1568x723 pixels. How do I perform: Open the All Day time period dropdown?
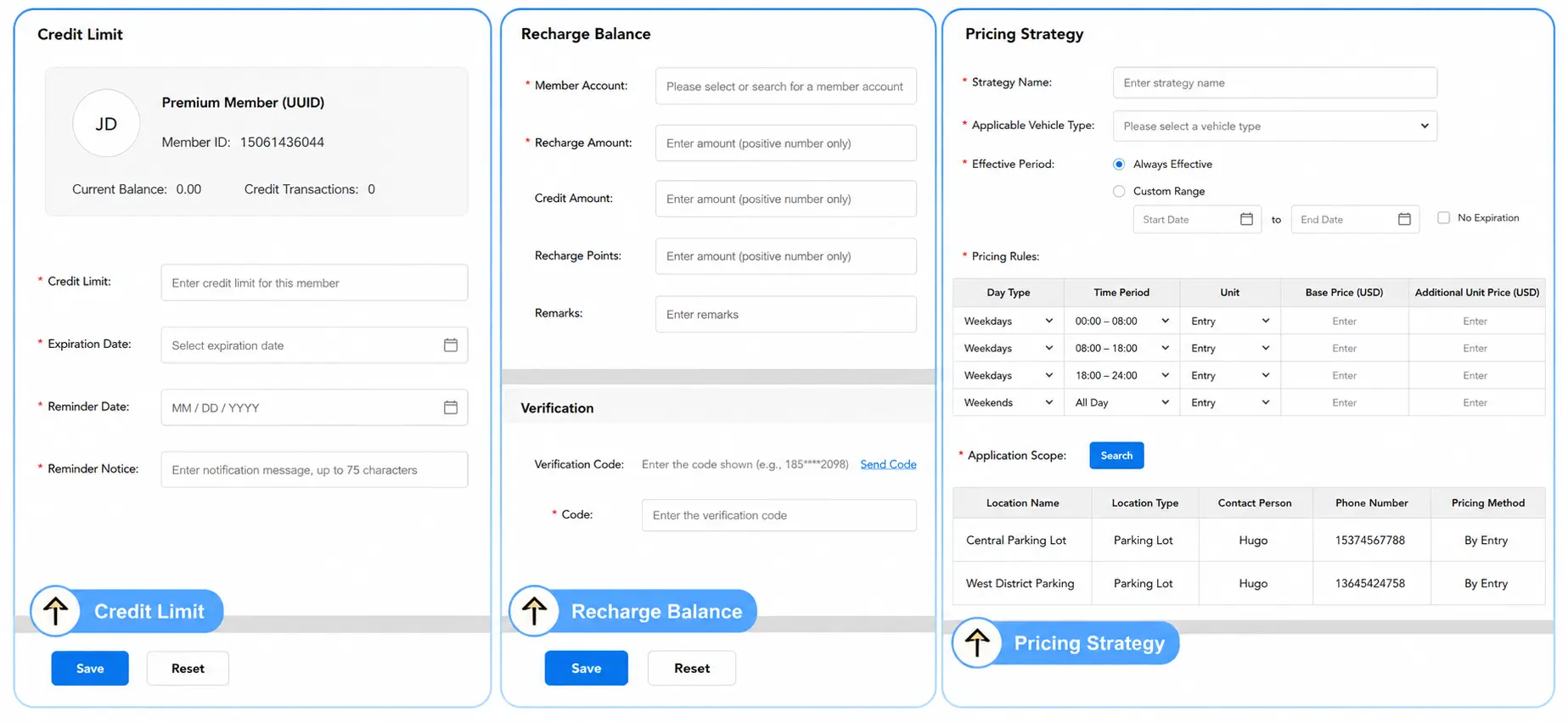pyautogui.click(x=1121, y=402)
